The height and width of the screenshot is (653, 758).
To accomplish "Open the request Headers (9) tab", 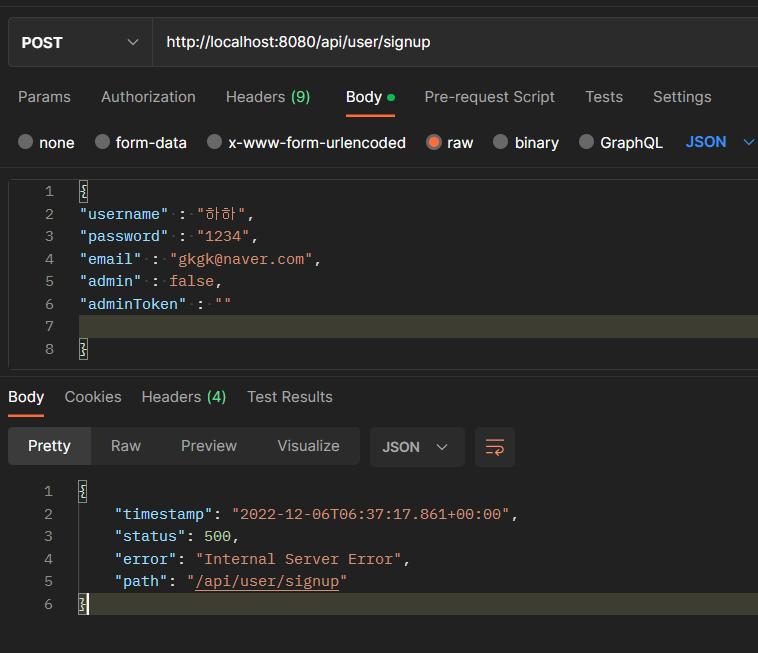I will (x=268, y=97).
